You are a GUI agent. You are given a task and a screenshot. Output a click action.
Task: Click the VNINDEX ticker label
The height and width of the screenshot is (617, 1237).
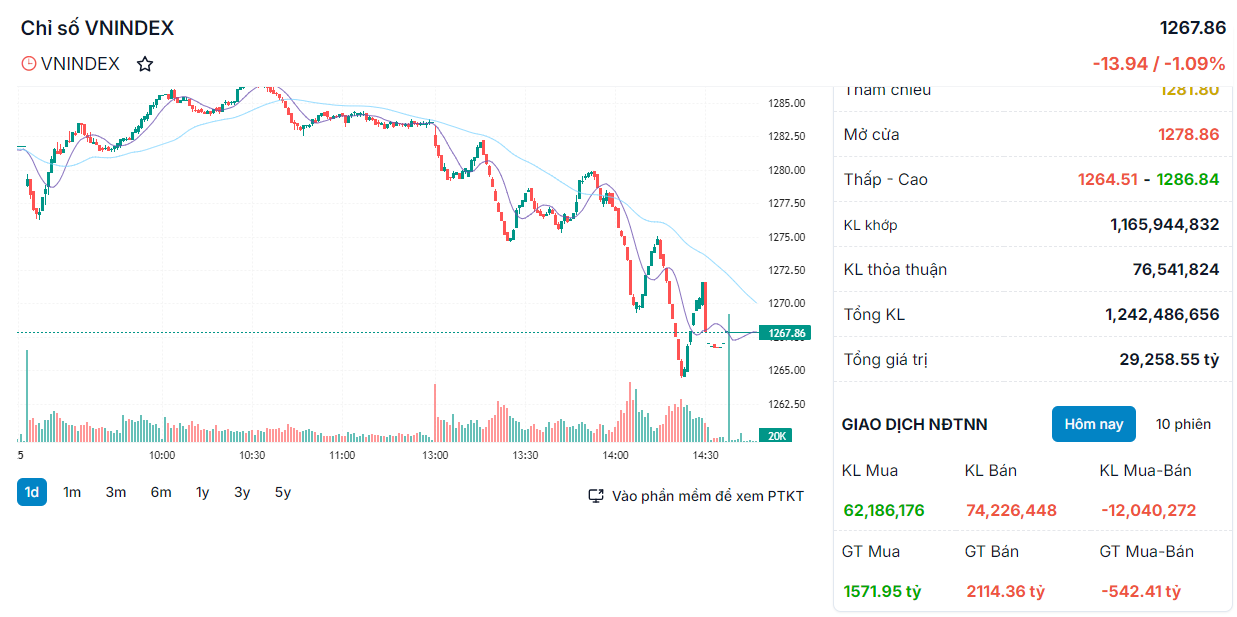coord(80,64)
